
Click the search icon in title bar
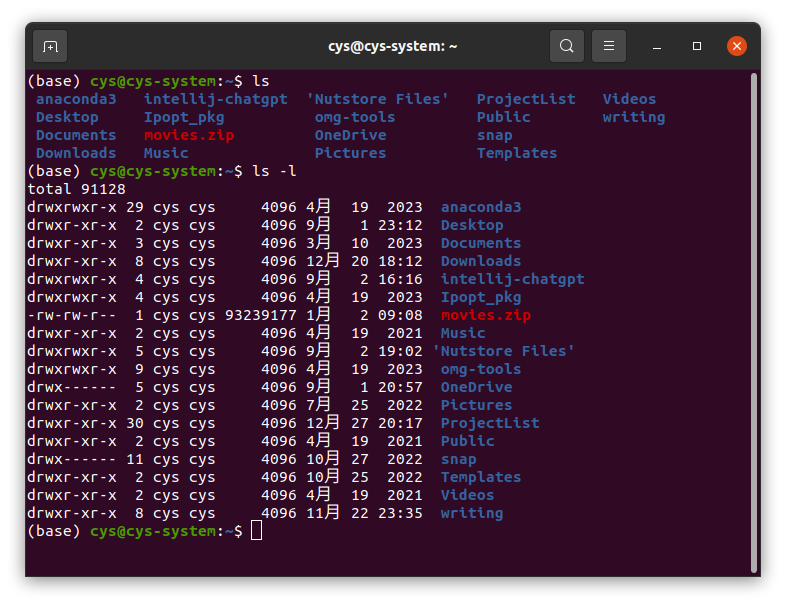pyautogui.click(x=567, y=46)
